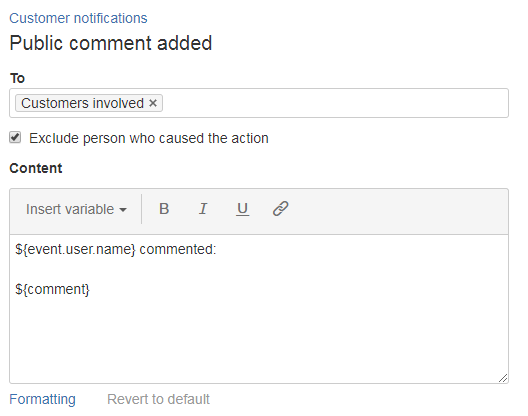
Task: Click the ${comment} variable text
Action: [53, 289]
